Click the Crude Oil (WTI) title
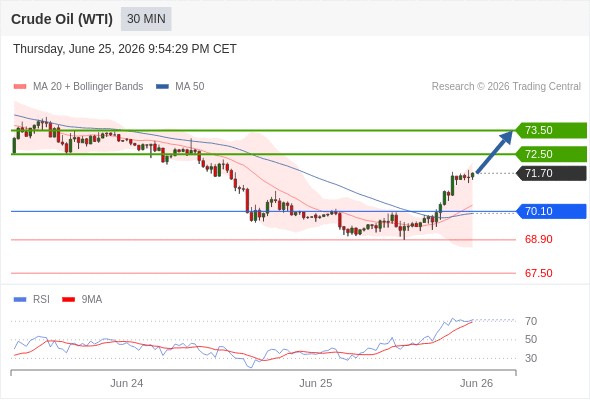The image size is (590, 400). click(x=62, y=19)
